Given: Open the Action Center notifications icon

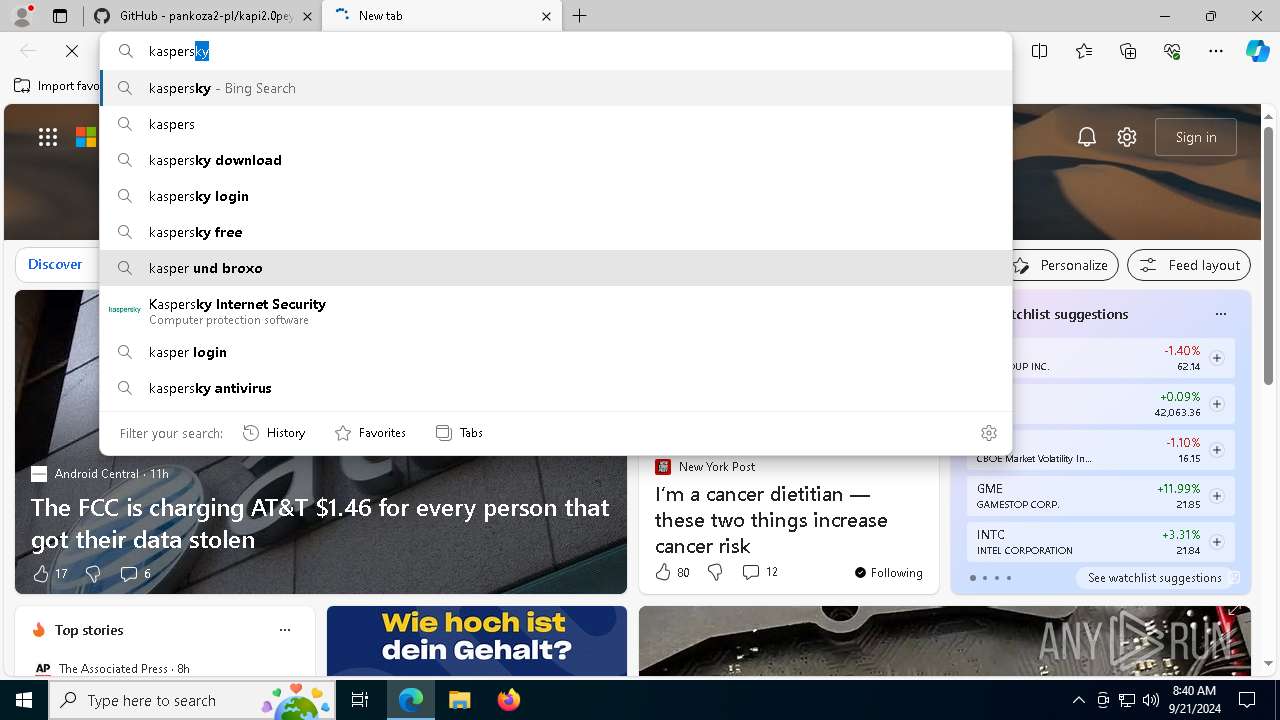Looking at the screenshot, I should coord(1247,700).
